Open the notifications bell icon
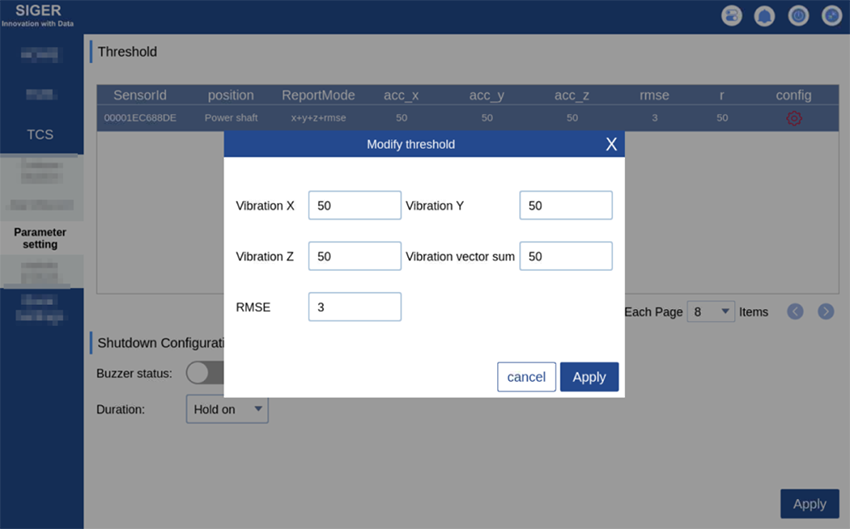 [765, 16]
